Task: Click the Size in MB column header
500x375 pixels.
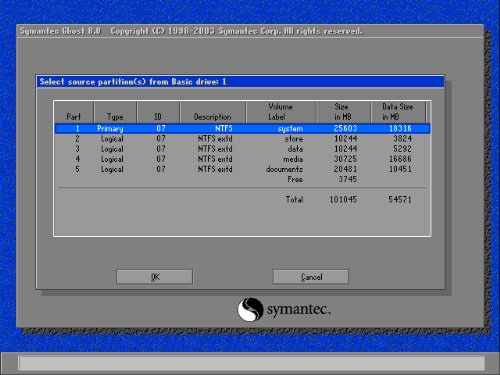Action: click(343, 112)
